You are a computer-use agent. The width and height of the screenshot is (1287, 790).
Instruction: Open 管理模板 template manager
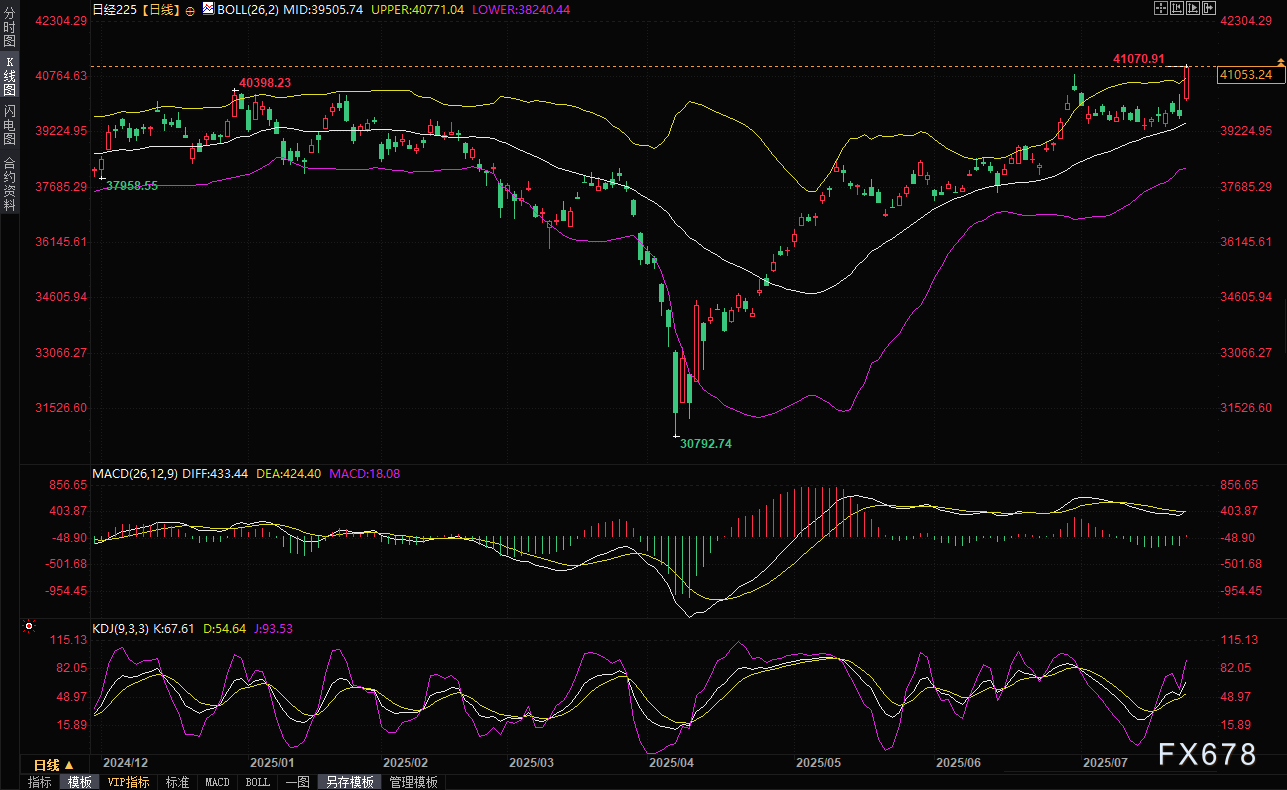[413, 782]
